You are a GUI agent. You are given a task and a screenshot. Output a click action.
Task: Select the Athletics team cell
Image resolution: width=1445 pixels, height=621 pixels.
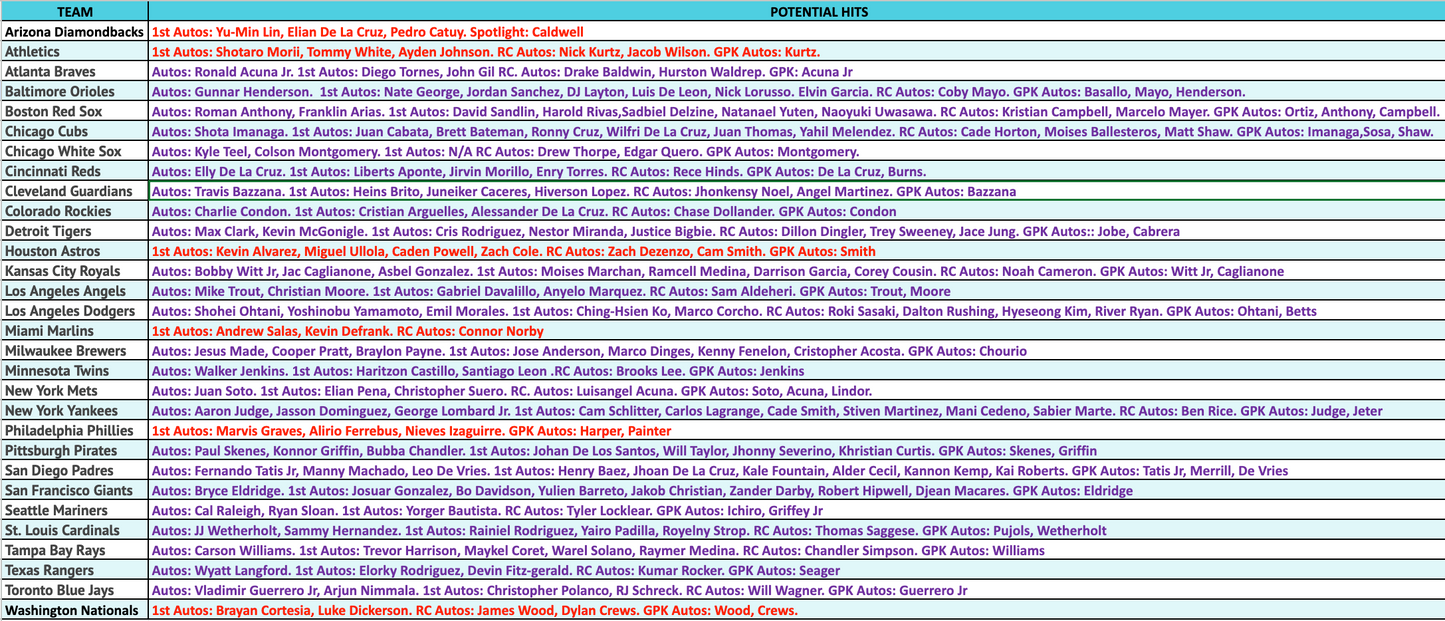74,52
